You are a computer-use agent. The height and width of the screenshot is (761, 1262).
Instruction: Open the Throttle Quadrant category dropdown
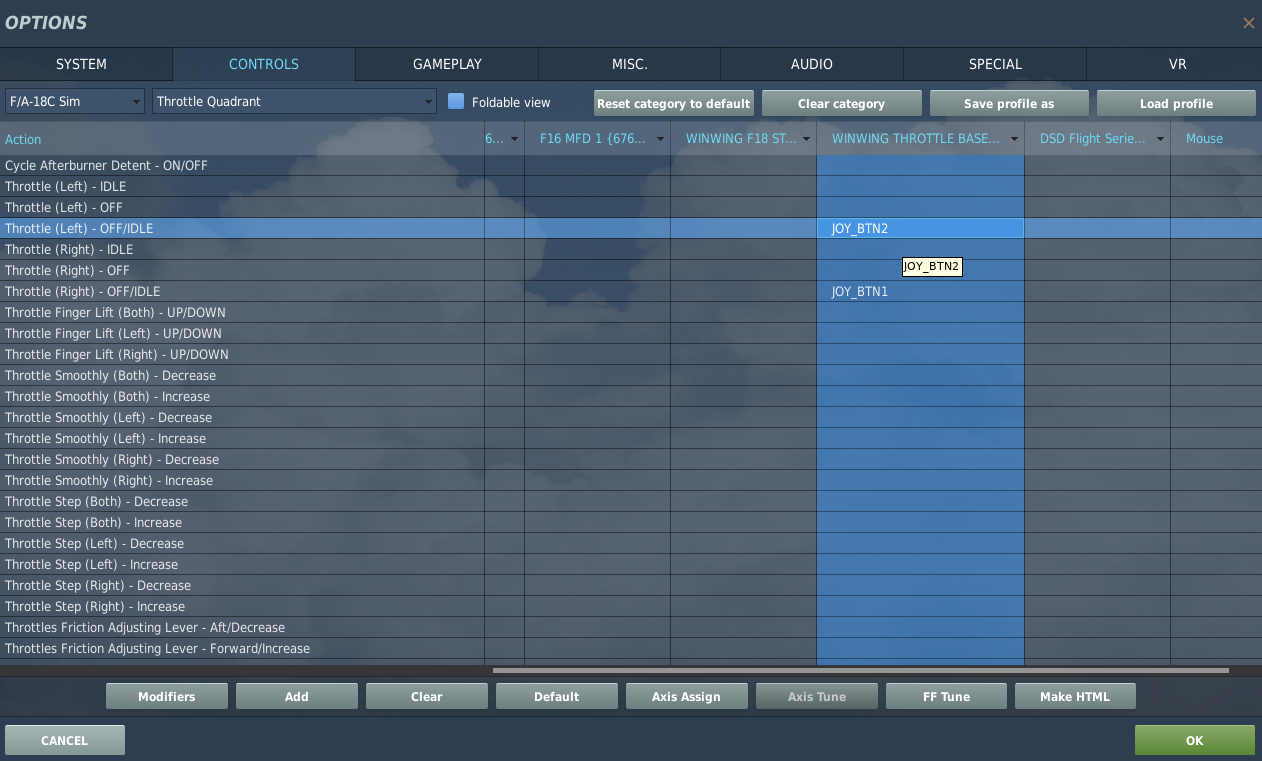294,101
